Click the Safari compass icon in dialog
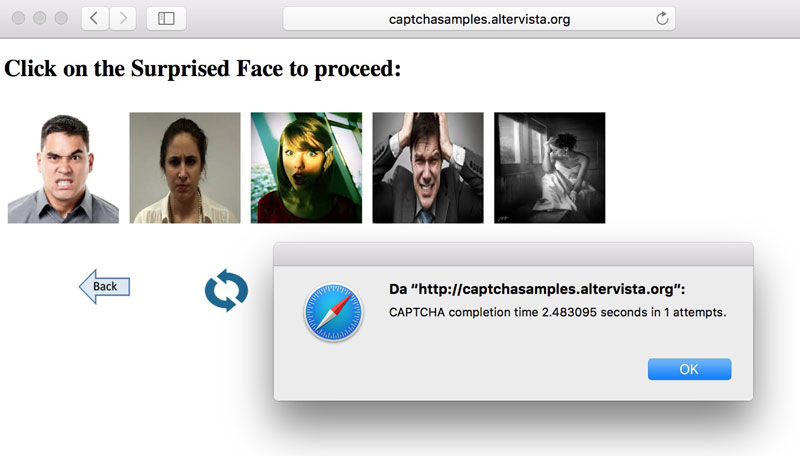 pyautogui.click(x=334, y=312)
